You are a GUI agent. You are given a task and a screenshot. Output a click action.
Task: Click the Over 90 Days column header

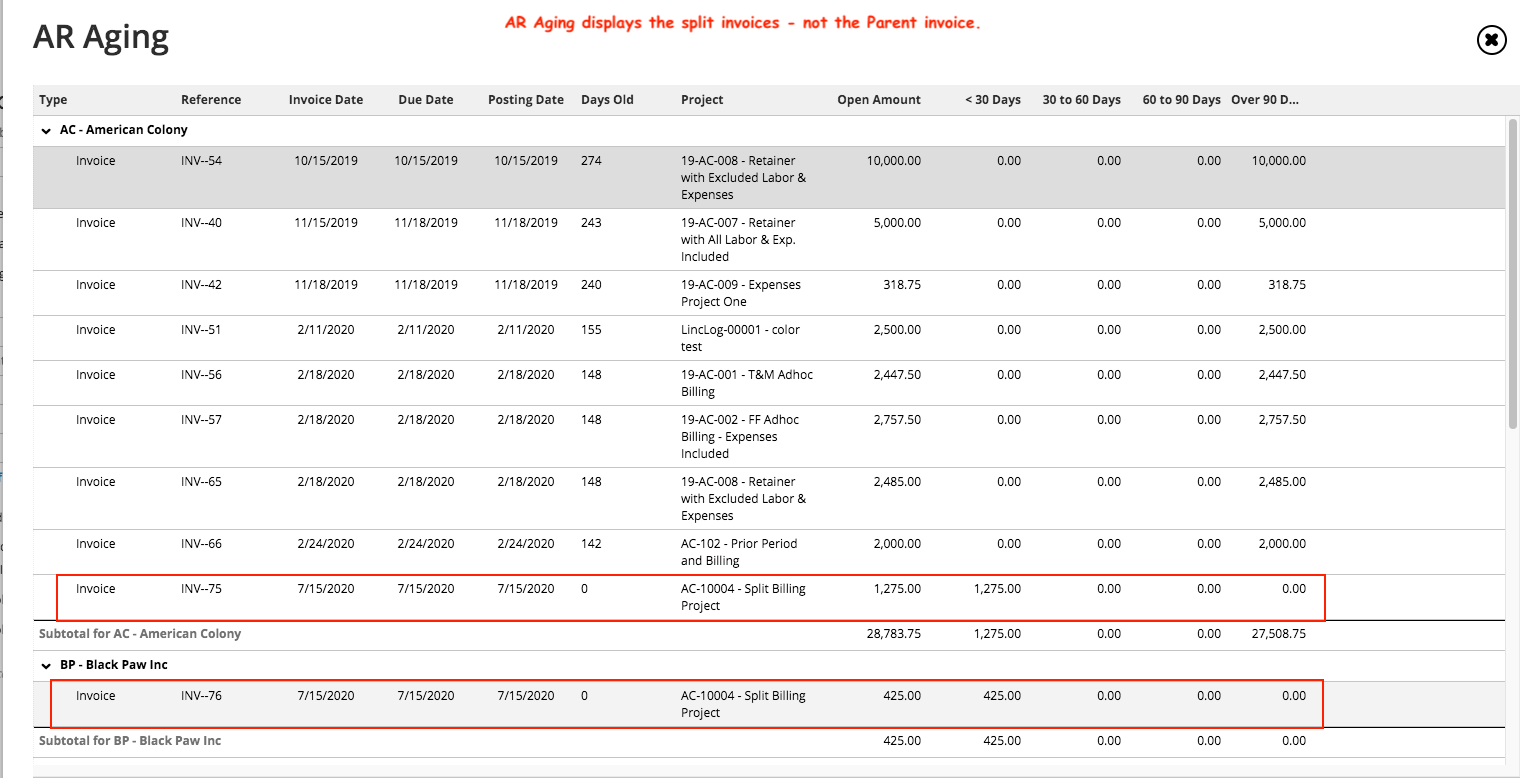(x=1265, y=100)
